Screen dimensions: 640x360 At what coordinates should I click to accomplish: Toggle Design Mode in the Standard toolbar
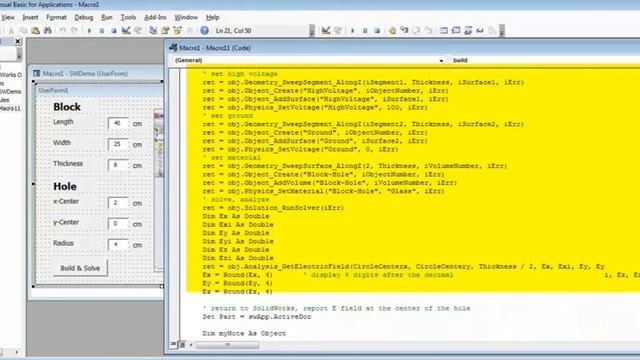(126, 31)
